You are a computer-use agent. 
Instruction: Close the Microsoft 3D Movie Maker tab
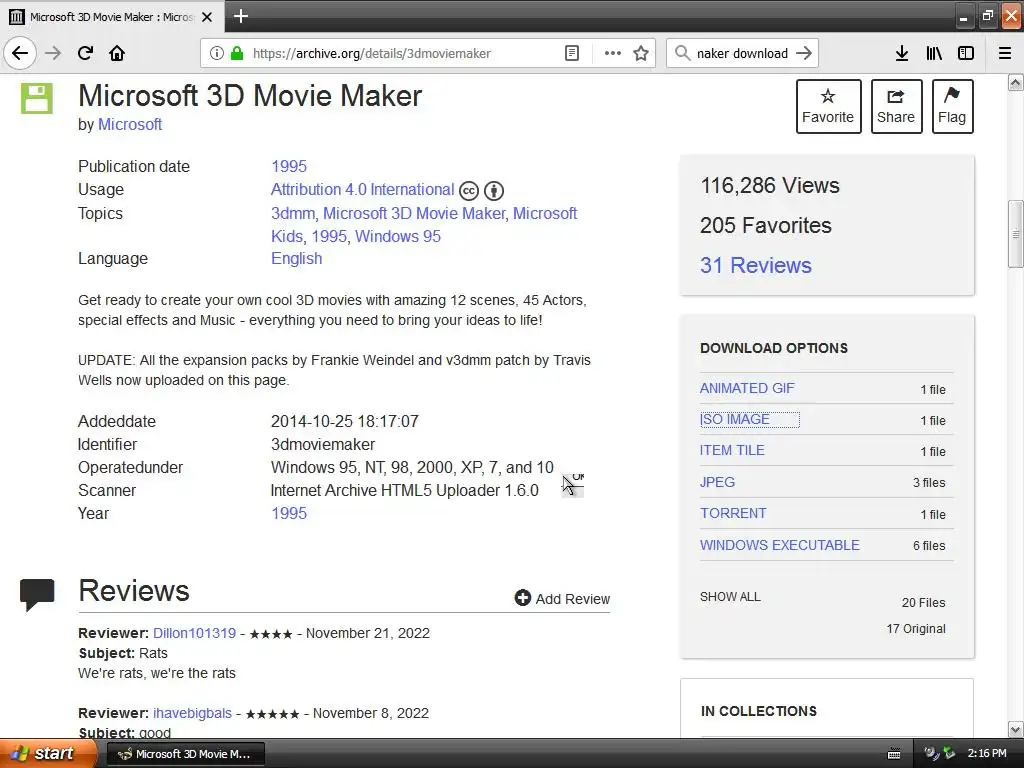coord(207,17)
